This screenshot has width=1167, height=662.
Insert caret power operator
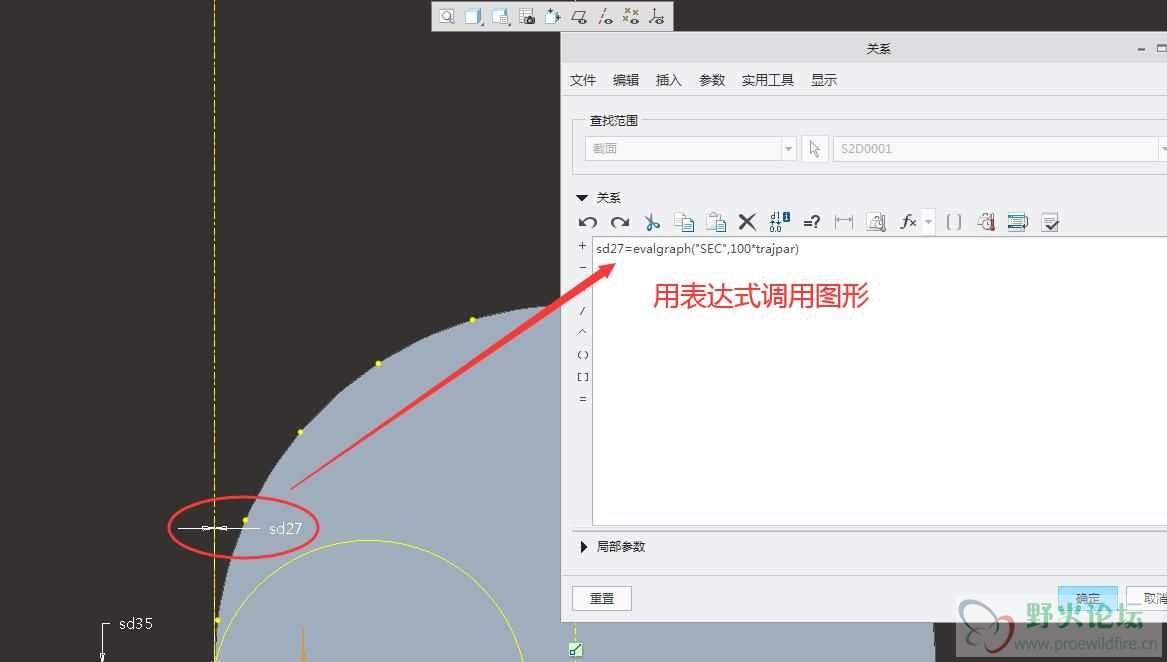[582, 332]
